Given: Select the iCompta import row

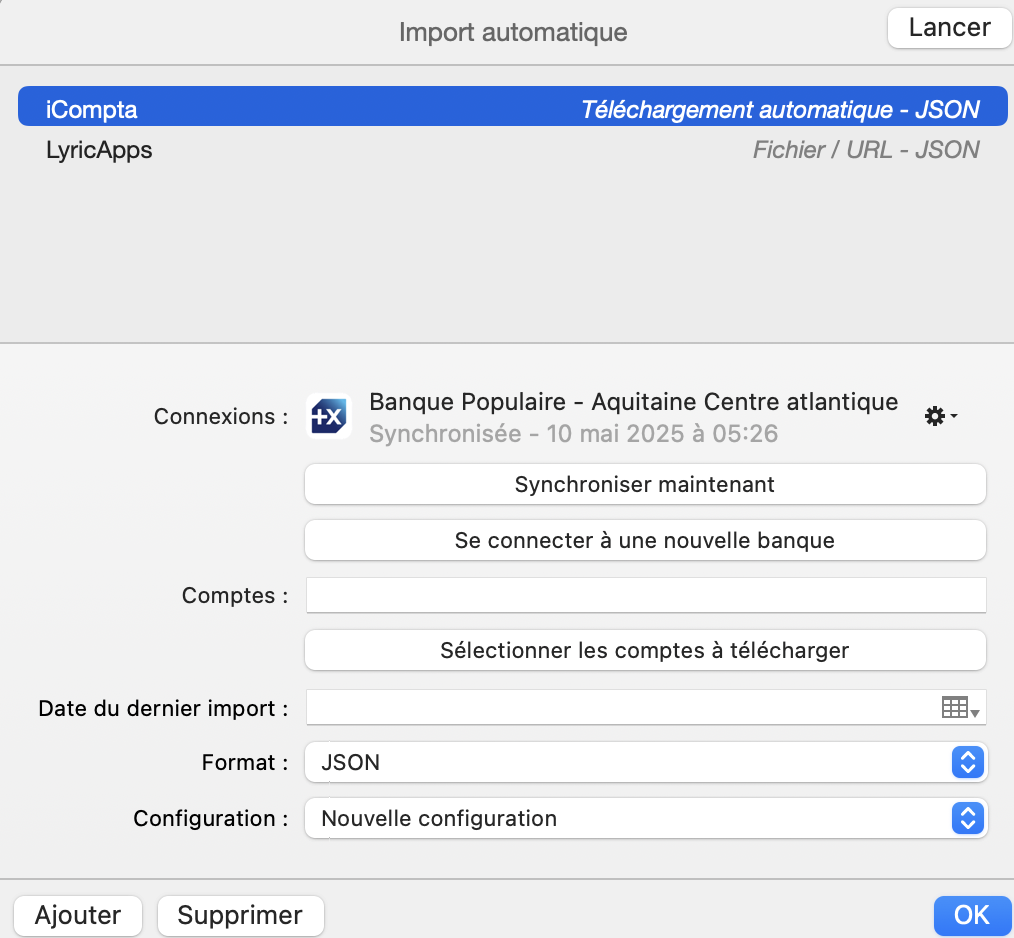Looking at the screenshot, I should pyautogui.click(x=512, y=107).
